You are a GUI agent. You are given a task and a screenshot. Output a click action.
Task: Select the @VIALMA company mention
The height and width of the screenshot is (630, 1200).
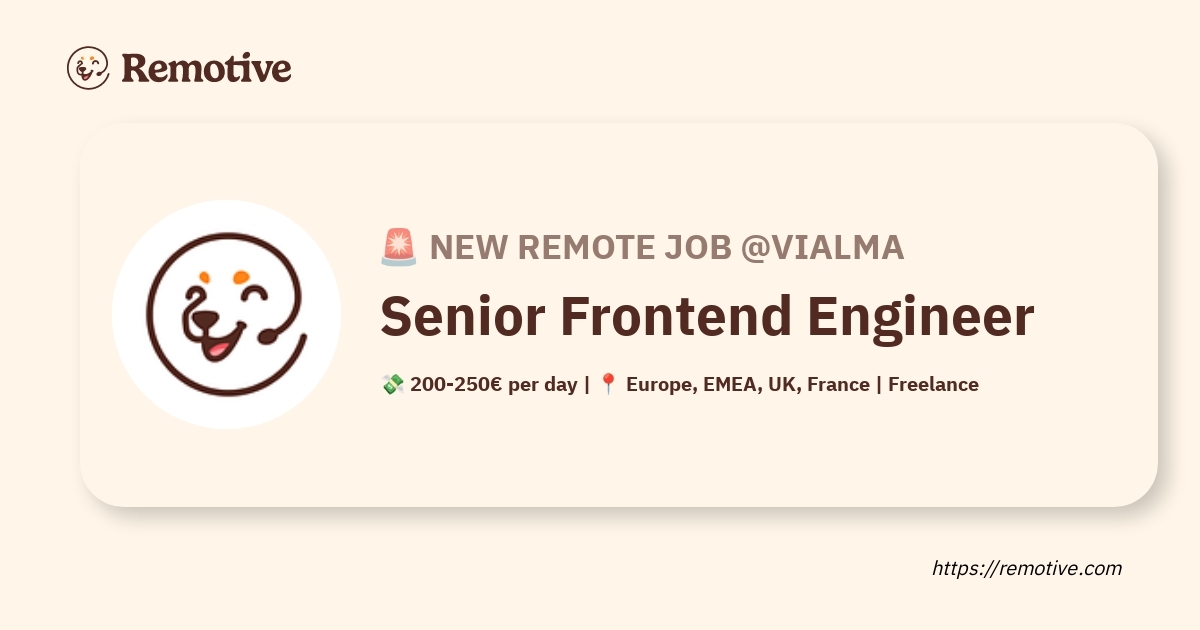pyautogui.click(x=822, y=247)
